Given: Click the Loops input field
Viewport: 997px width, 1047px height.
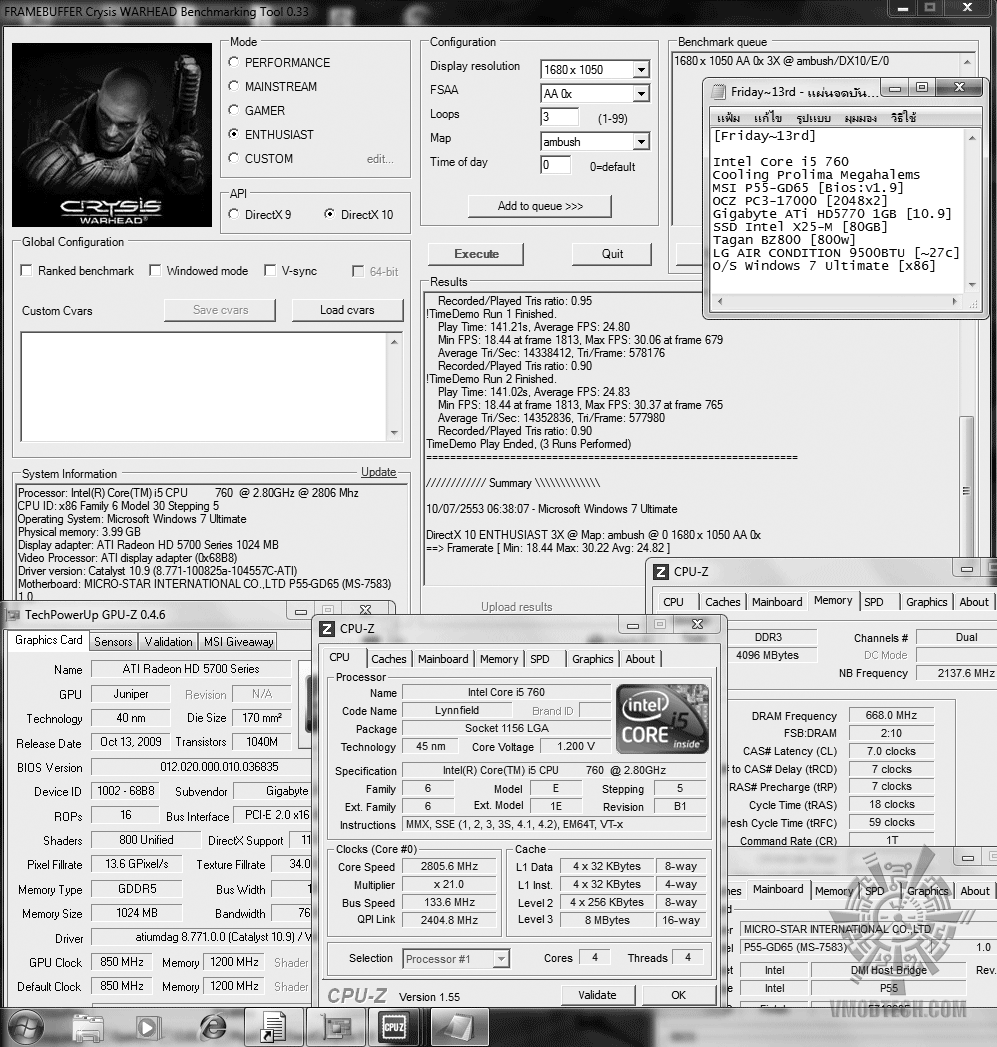Looking at the screenshot, I should coord(559,117).
